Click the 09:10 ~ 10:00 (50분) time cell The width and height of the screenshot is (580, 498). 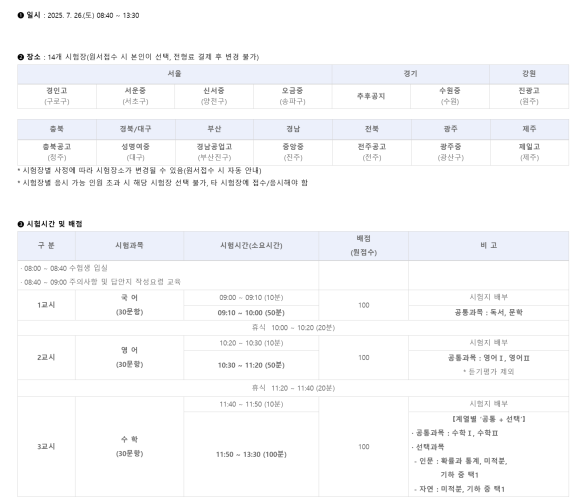pos(251,313)
